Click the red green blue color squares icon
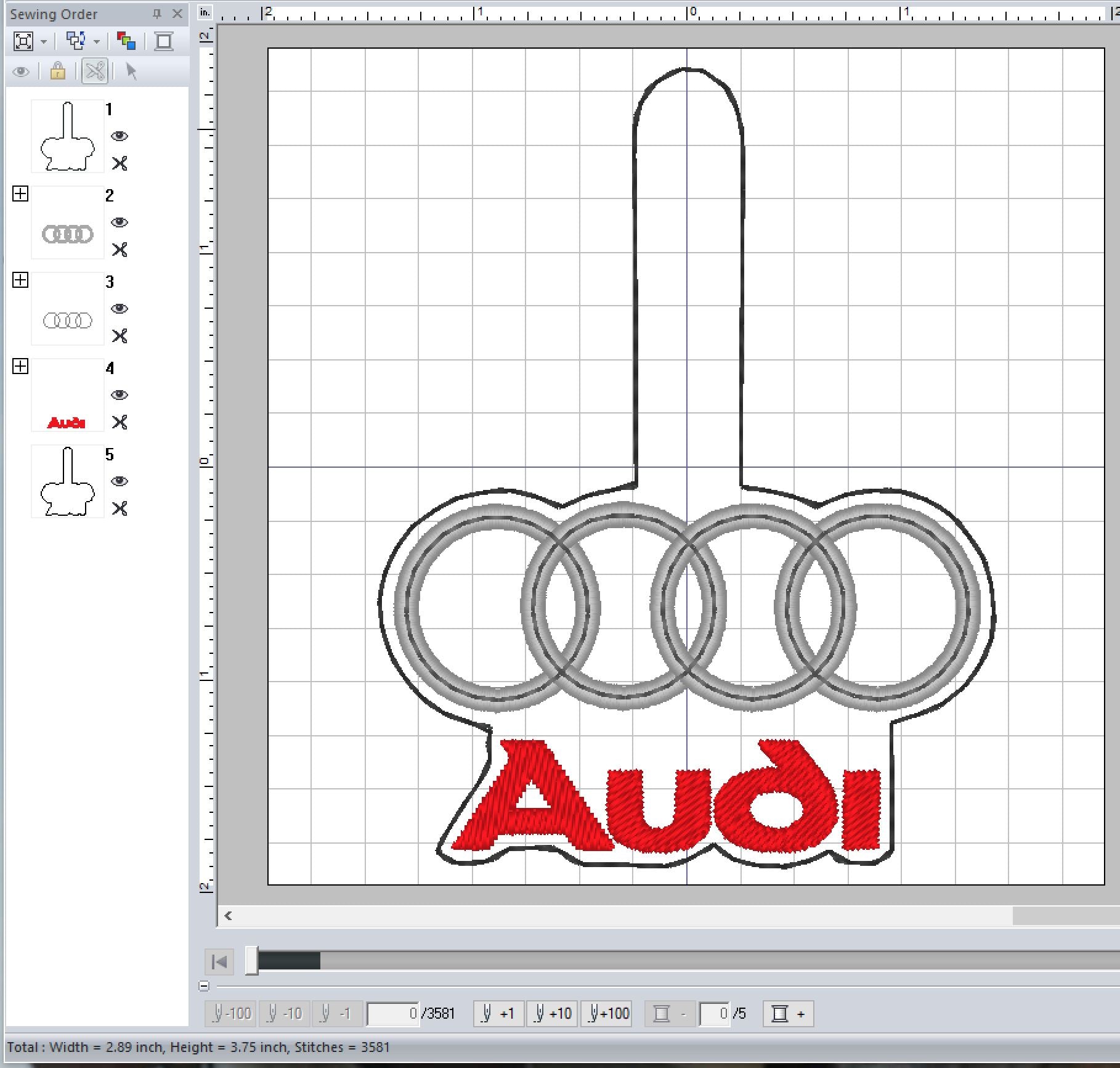 (126, 41)
